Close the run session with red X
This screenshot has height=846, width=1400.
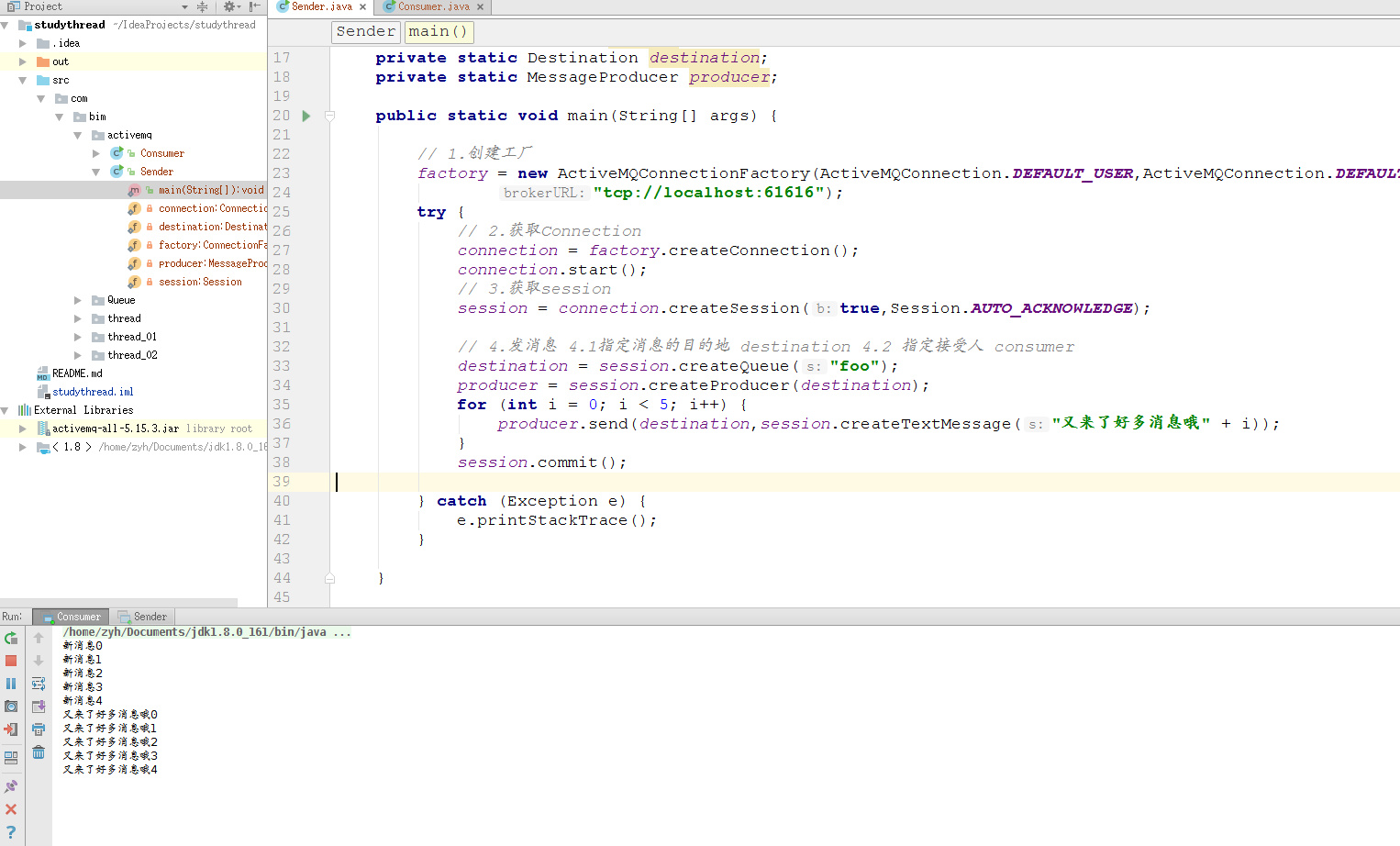pyautogui.click(x=11, y=809)
